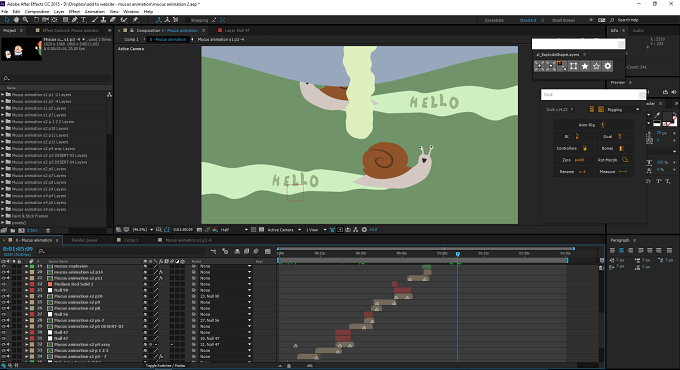Delete selected project item with trash icon
The height and width of the screenshot is (370, 680).
[48, 230]
